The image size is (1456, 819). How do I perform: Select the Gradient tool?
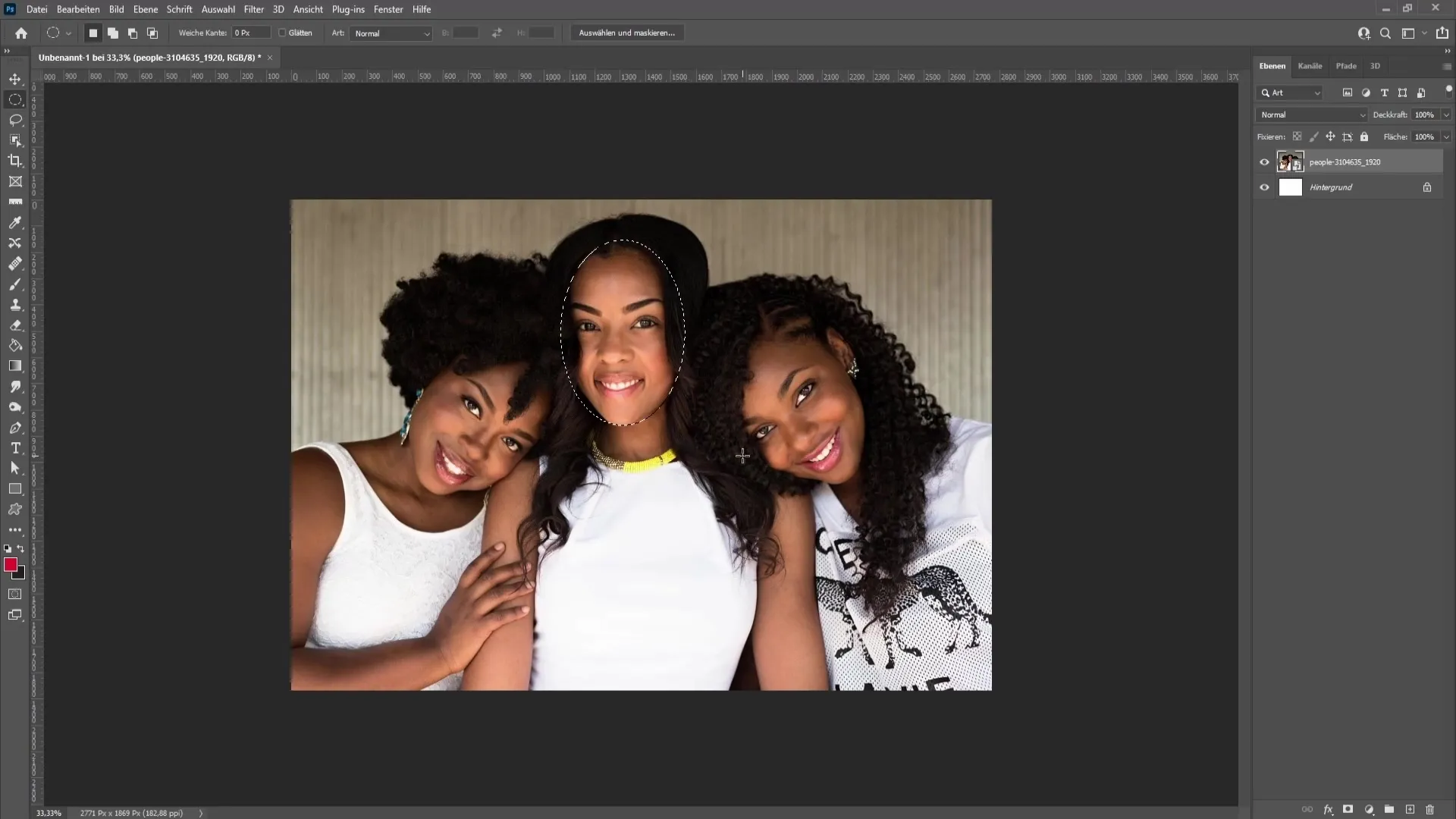(15, 366)
